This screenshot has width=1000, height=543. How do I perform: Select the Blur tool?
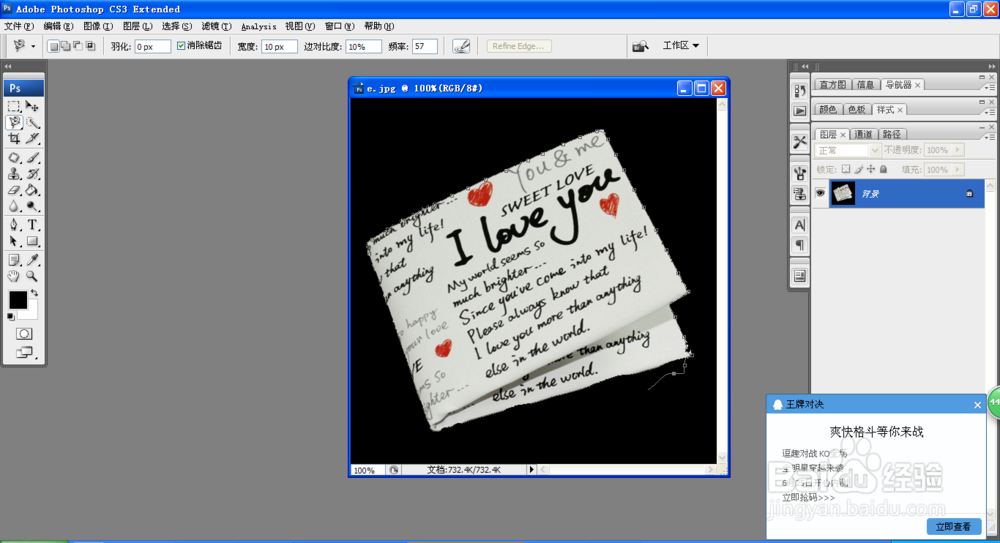pos(14,206)
